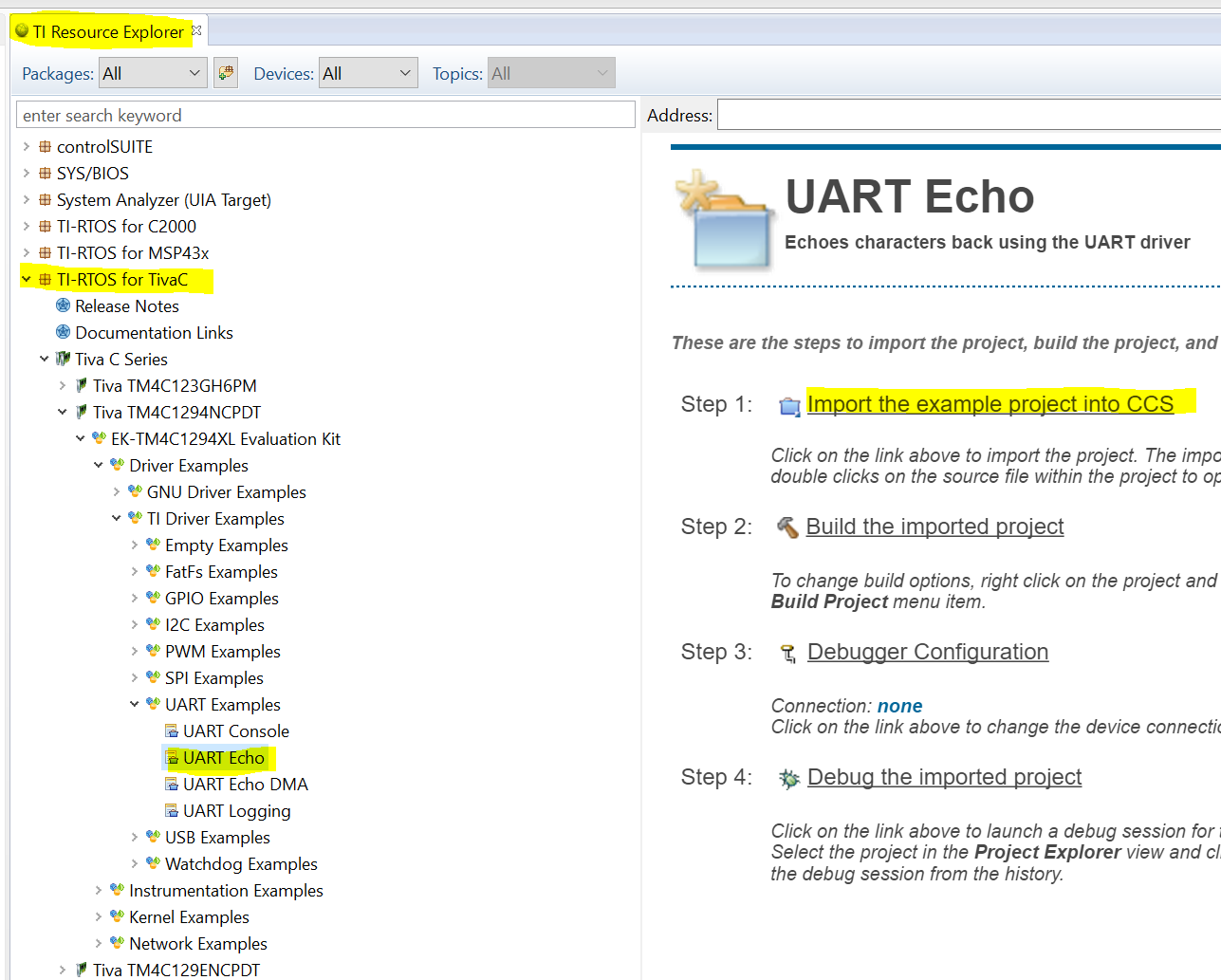Open the Topics dropdown
This screenshot has width=1221, height=980.
click(x=551, y=73)
